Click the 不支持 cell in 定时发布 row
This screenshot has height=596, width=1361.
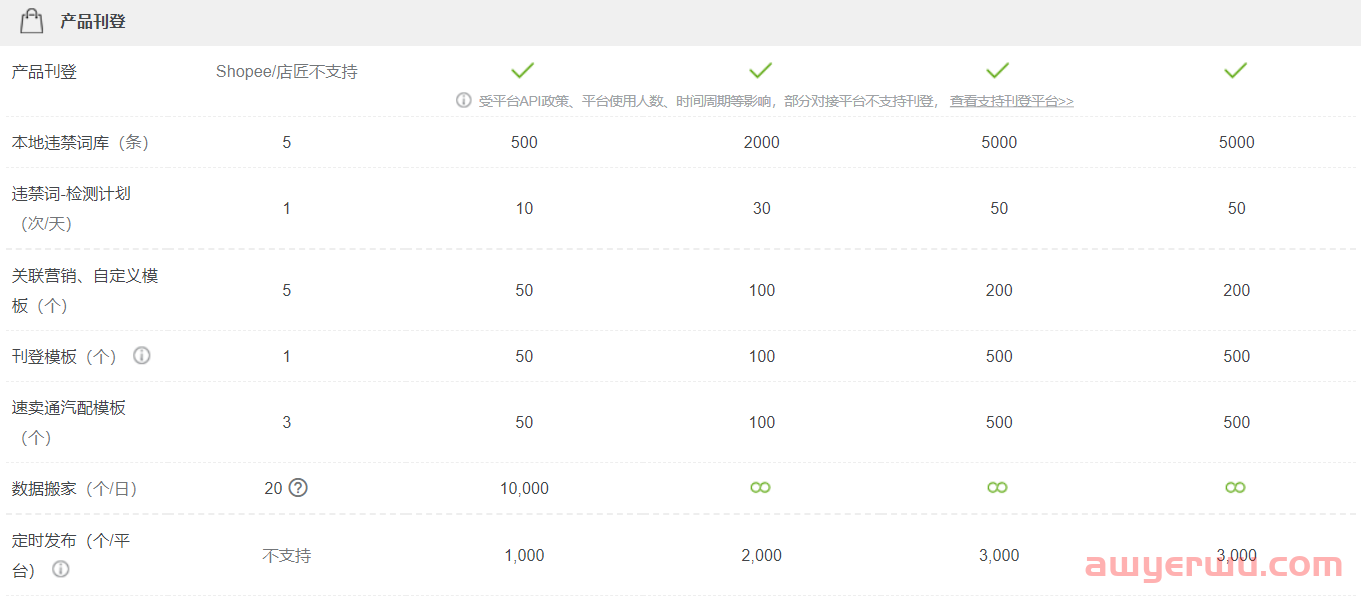pos(287,555)
